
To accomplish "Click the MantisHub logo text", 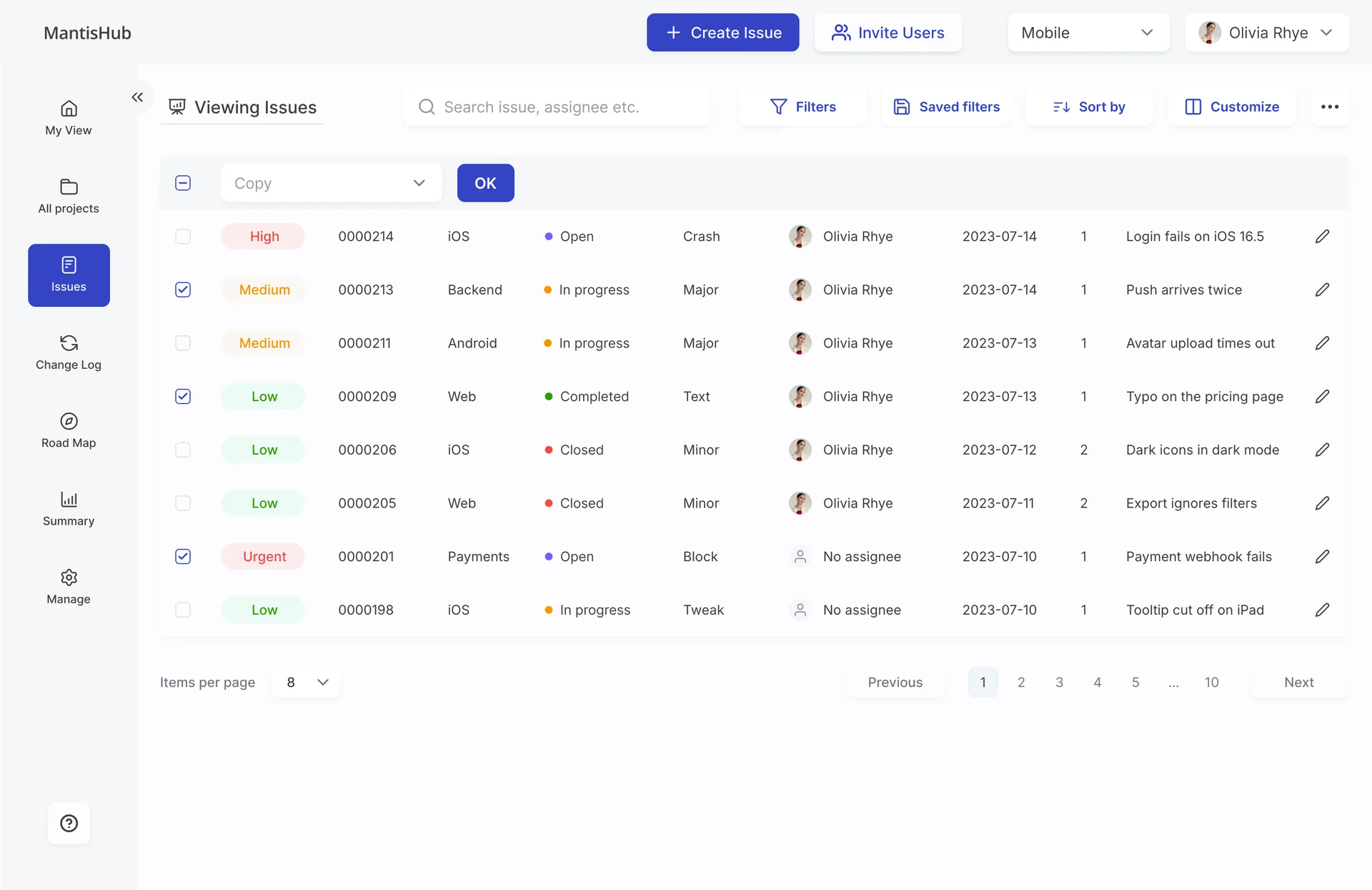I will coord(87,33).
